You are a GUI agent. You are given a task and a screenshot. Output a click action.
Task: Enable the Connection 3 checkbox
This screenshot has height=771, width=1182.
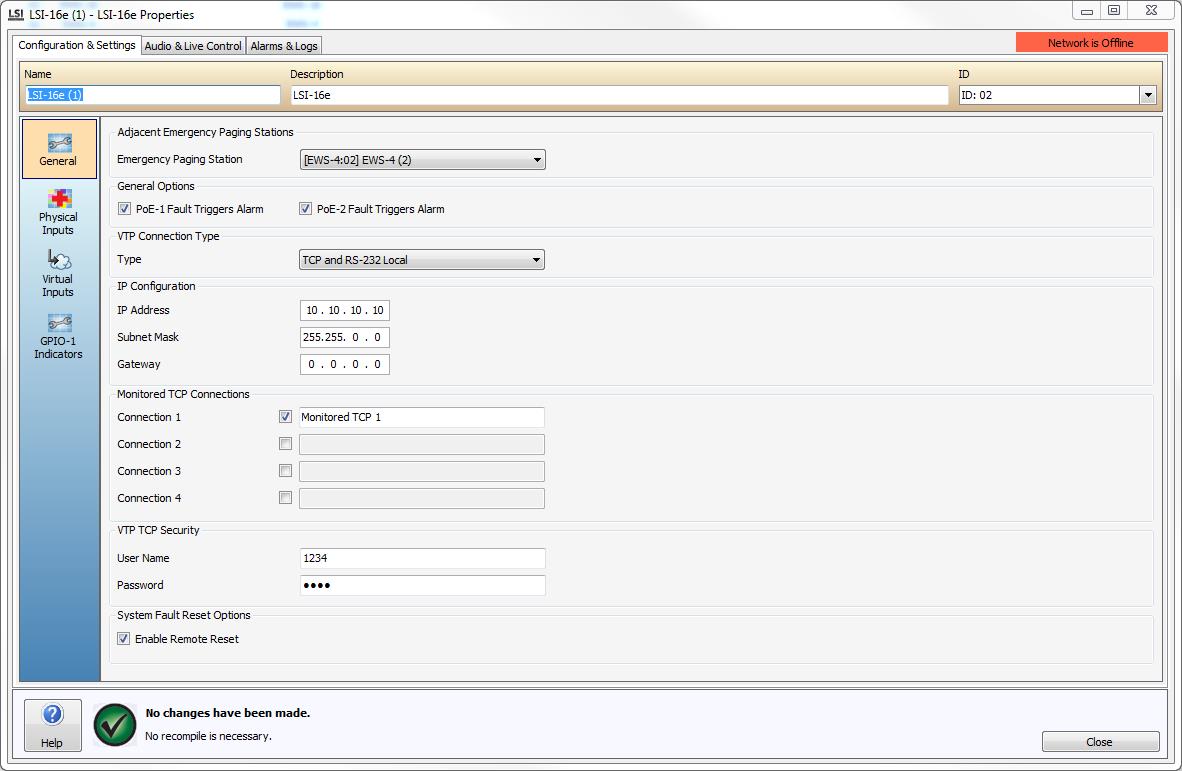pos(285,471)
